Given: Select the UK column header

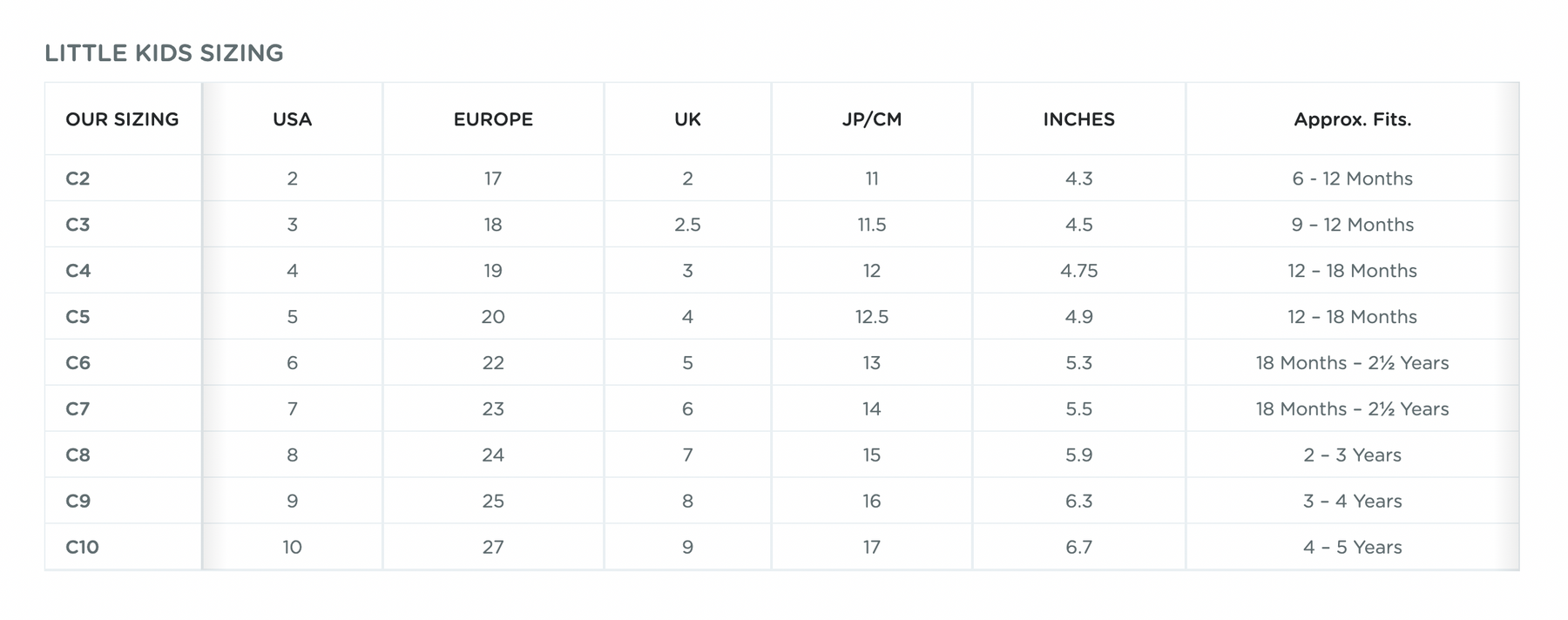Looking at the screenshot, I should [x=687, y=119].
